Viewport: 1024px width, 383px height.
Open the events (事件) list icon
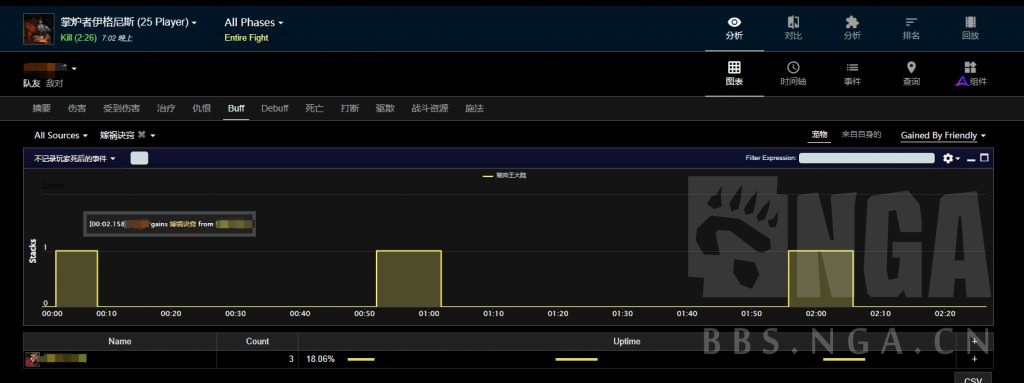click(x=852, y=74)
